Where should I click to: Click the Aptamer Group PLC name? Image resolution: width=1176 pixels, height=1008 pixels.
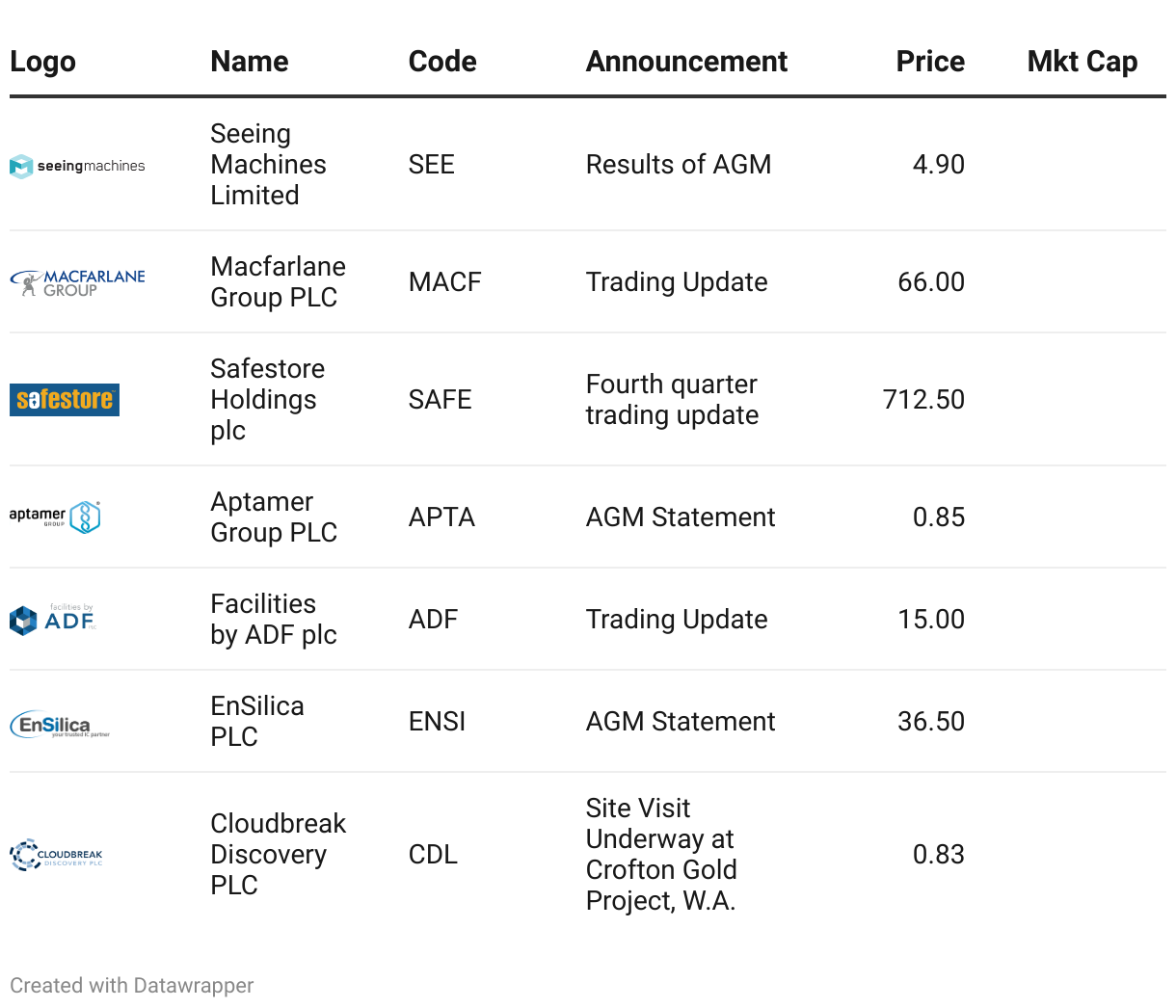(x=274, y=517)
